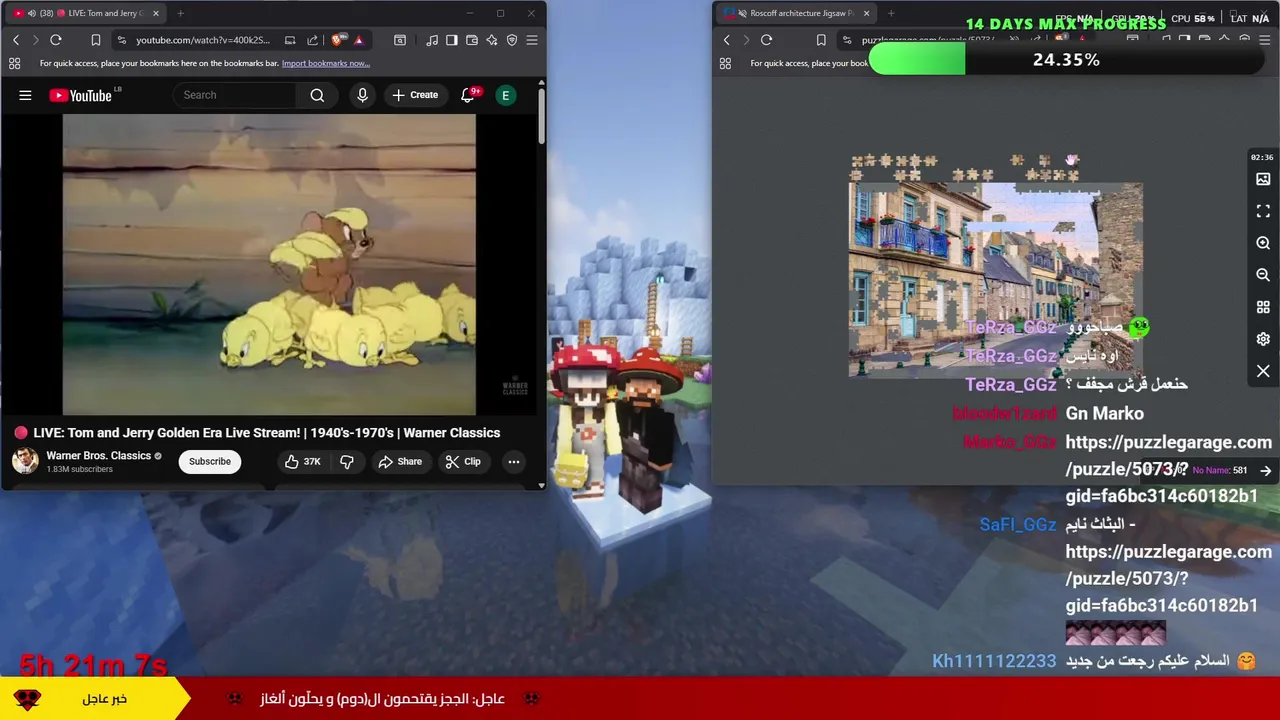The width and height of the screenshot is (1280, 720).
Task: Open Warner Bros. Classics channel name
Action: [x=98, y=455]
